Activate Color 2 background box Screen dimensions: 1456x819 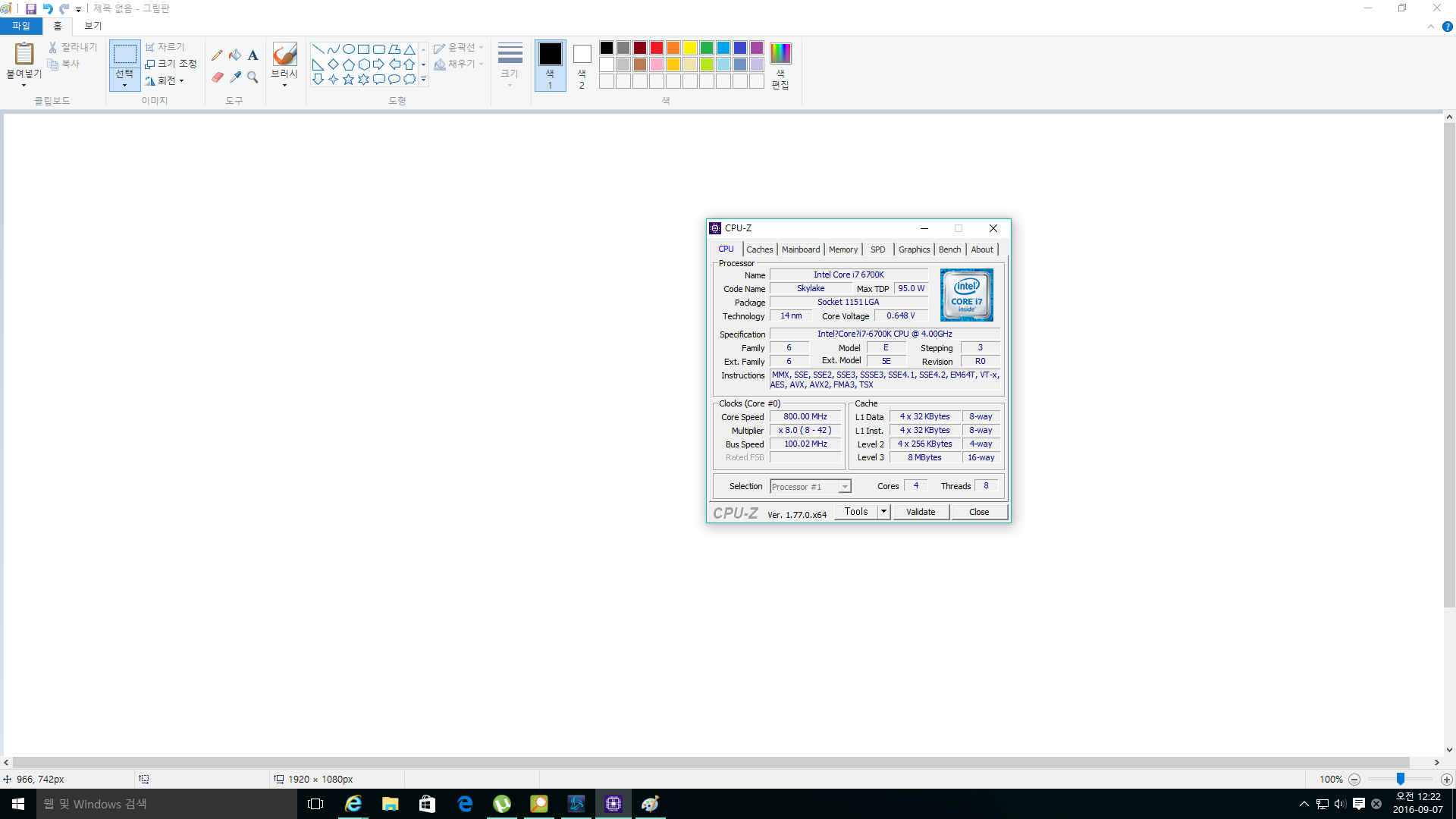(582, 65)
